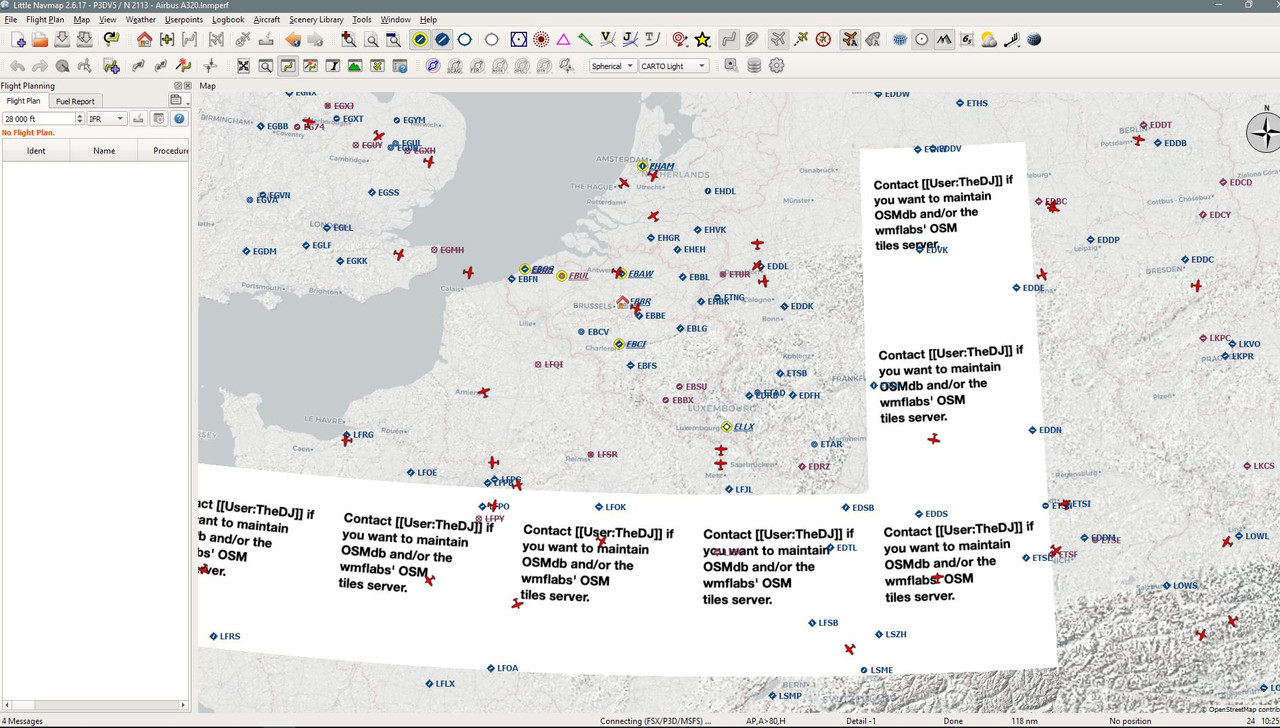Click the database stack icon in toolbar

pyautogui.click(x=754, y=66)
